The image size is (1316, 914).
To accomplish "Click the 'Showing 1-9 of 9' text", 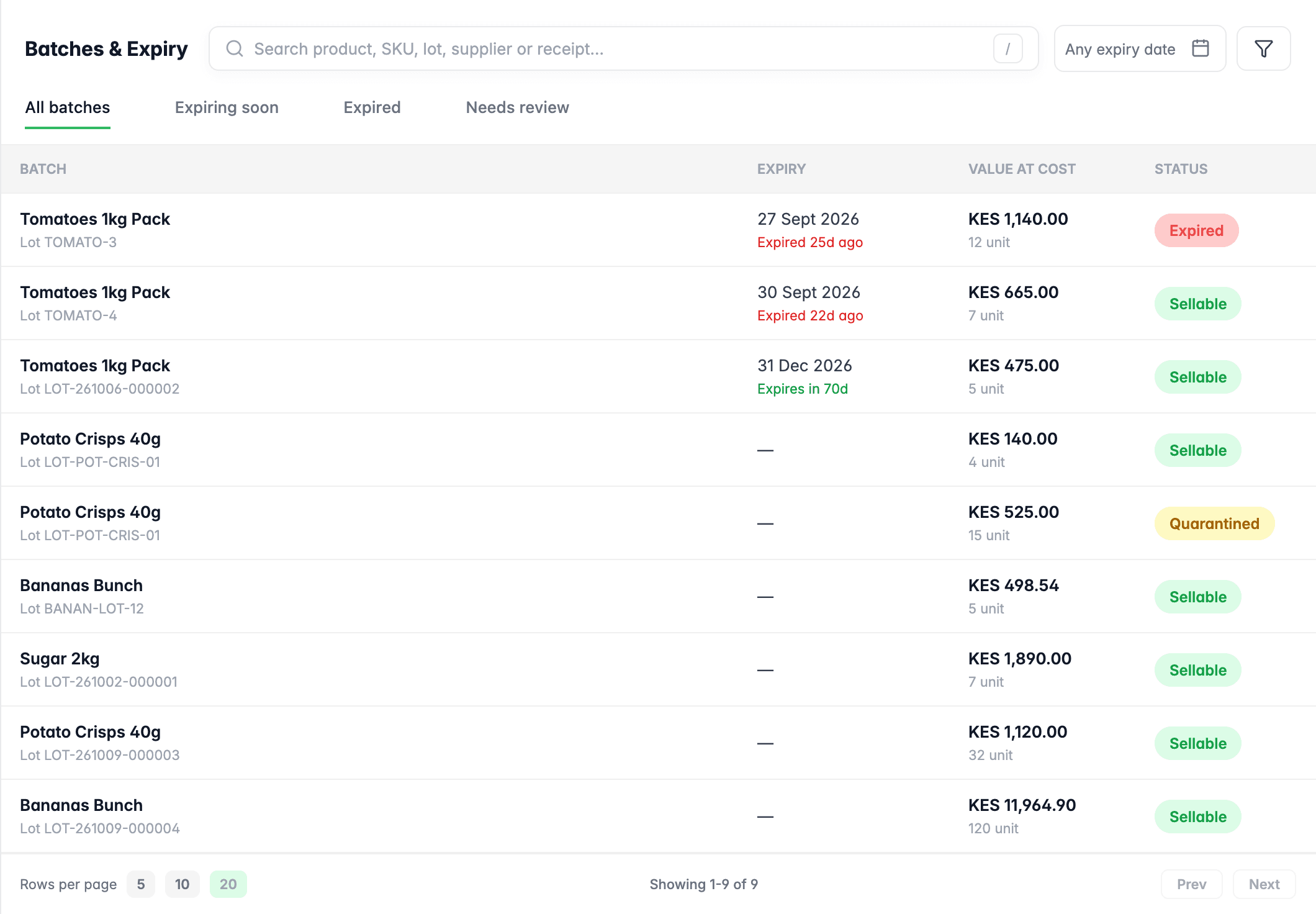I will 703,884.
